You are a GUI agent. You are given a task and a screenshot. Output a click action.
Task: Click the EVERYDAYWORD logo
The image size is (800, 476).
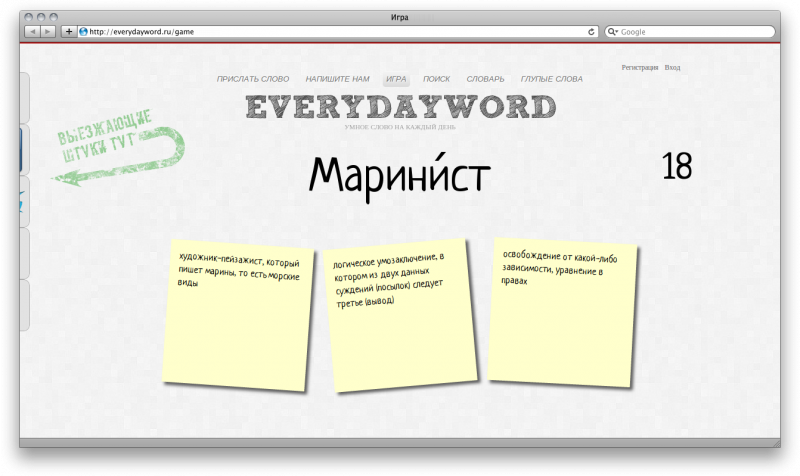pyautogui.click(x=401, y=107)
